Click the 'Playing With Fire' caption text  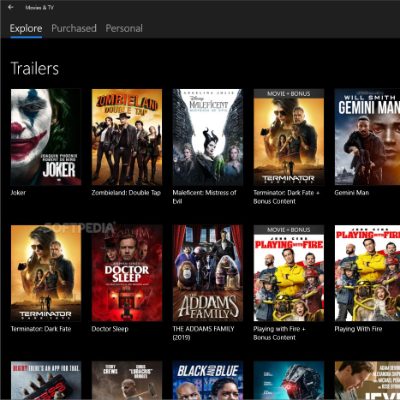point(358,329)
